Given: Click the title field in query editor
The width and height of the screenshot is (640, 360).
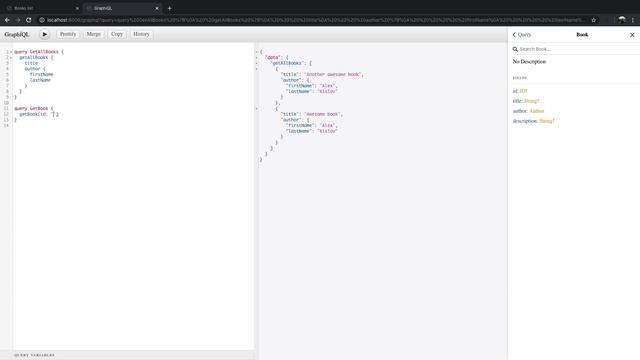Looking at the screenshot, I should [x=31, y=63].
